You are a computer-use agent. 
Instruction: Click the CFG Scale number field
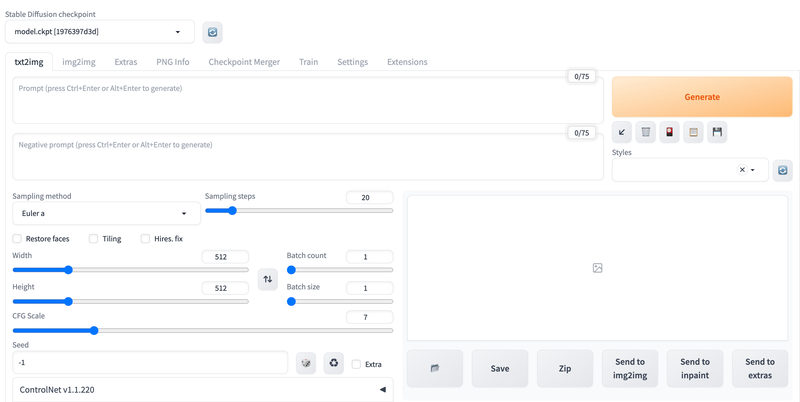(x=370, y=317)
